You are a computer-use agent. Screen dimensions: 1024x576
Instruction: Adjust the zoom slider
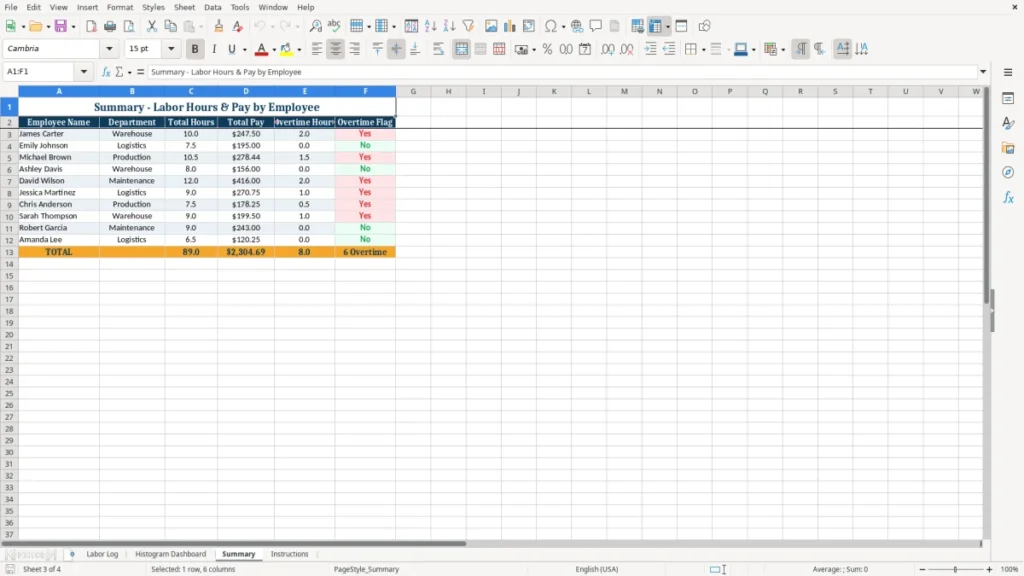click(955, 569)
